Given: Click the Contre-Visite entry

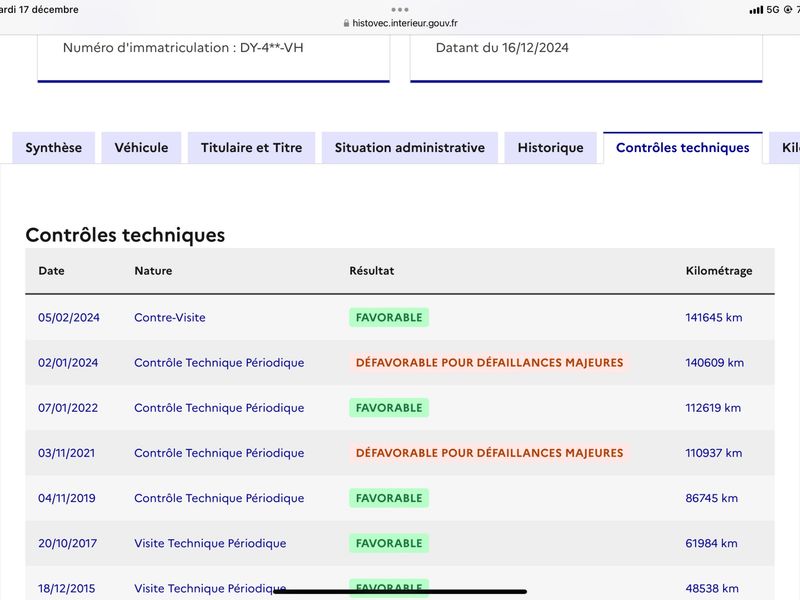Looking at the screenshot, I should click(x=170, y=317).
